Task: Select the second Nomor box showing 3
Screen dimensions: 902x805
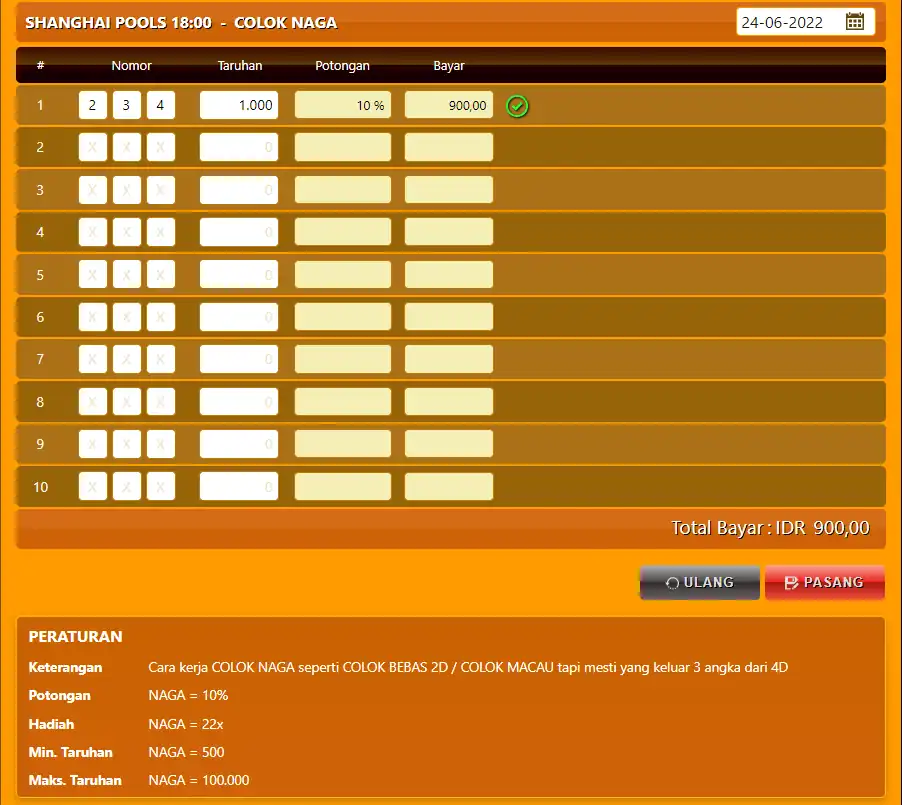Action: pyautogui.click(x=127, y=105)
